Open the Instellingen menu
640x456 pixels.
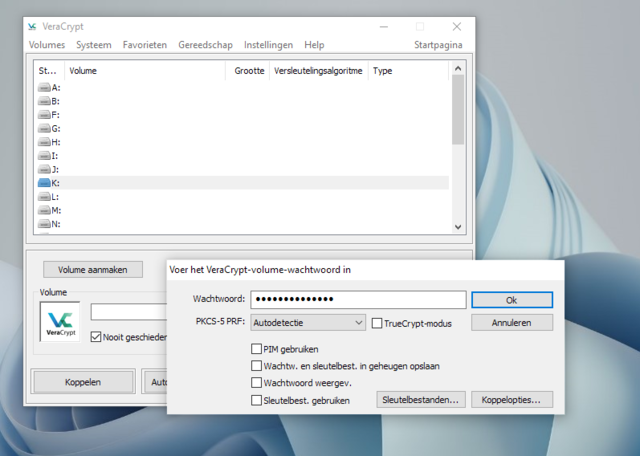pos(268,45)
